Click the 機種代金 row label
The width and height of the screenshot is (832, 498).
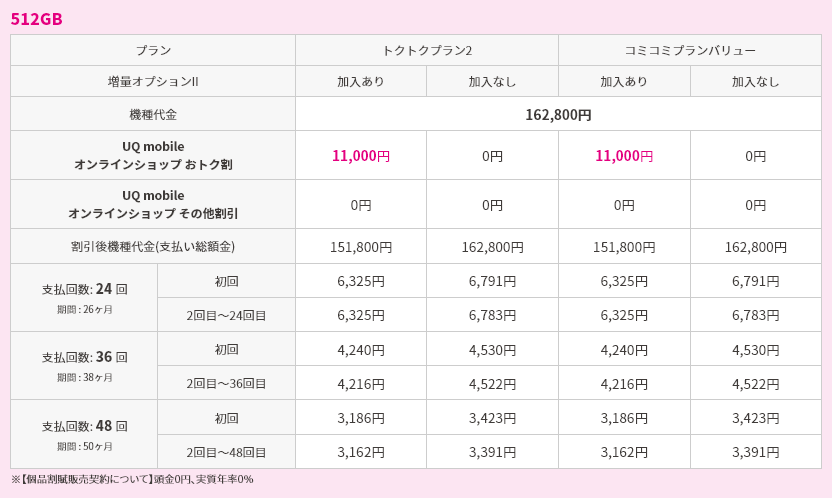point(153,114)
